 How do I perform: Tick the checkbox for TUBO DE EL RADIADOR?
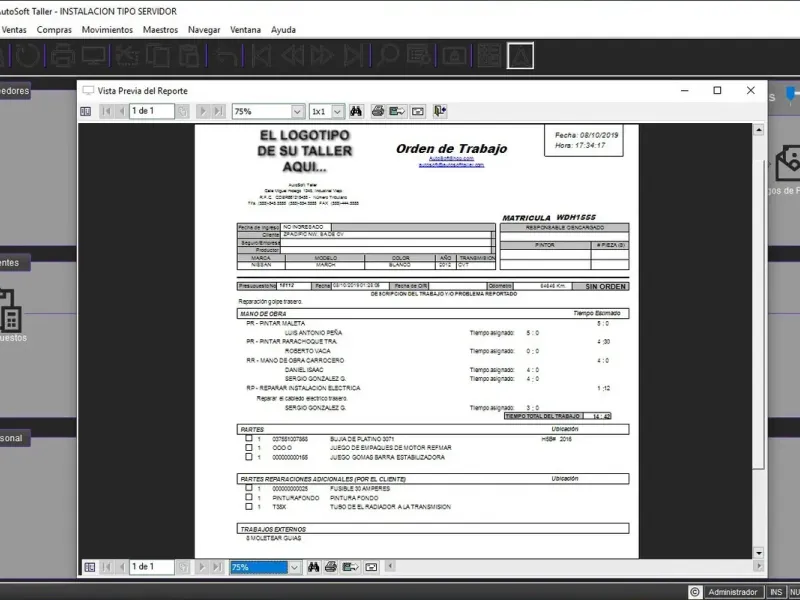[x=248, y=506]
